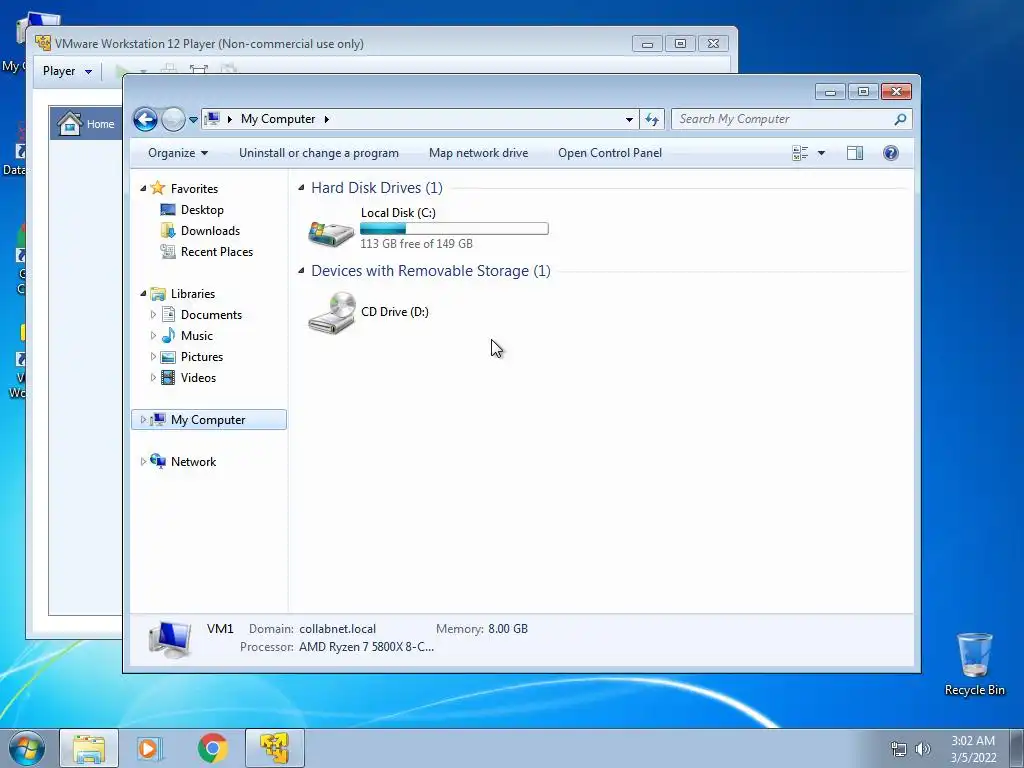Click the network tray icon
The image size is (1024, 768).
click(899, 749)
